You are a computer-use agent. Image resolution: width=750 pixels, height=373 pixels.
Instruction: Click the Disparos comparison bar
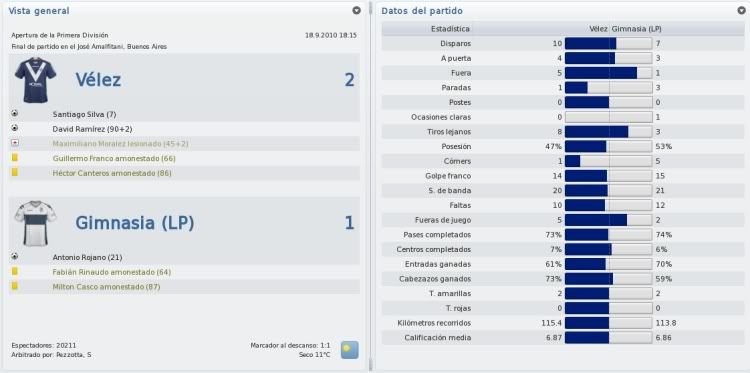pyautogui.click(x=608, y=44)
